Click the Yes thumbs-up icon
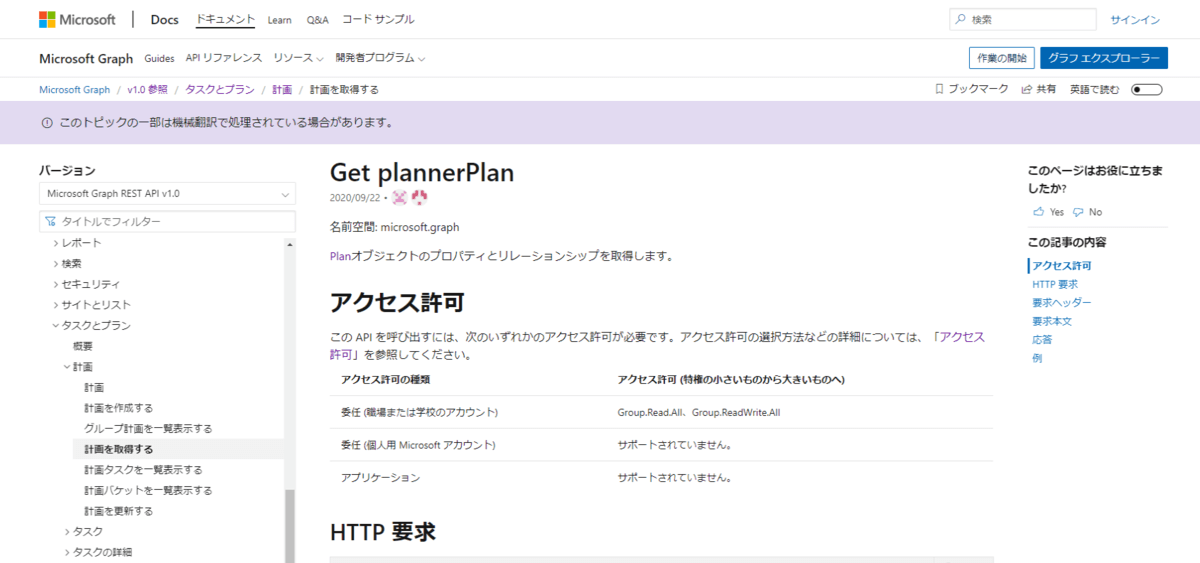Viewport: 1200px width, 563px height. point(1038,212)
